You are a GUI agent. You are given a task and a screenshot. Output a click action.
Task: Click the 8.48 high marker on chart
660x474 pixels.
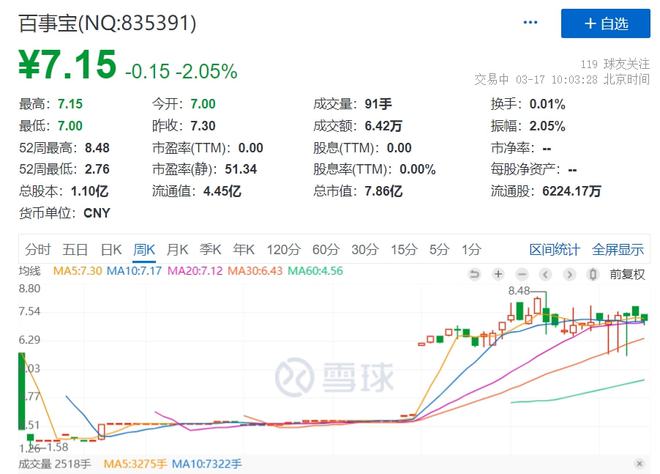[x=519, y=290]
